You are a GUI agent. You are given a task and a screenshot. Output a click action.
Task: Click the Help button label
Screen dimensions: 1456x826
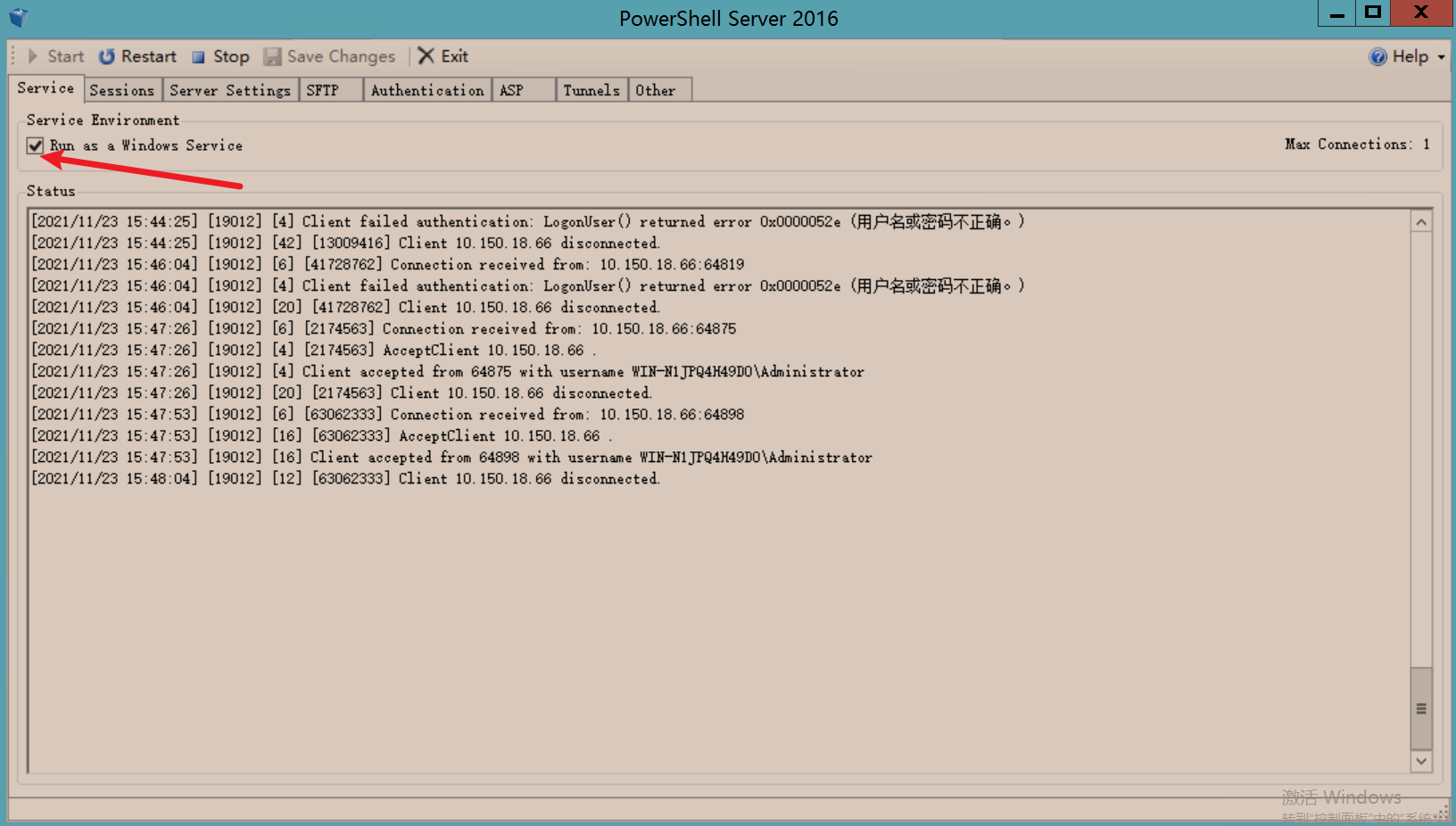tap(1410, 56)
